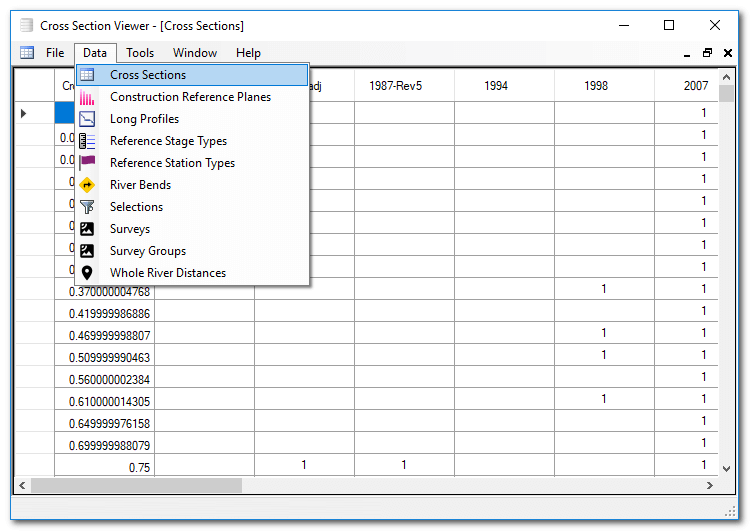750x531 pixels.
Task: Open the Help menu
Action: coord(248,53)
